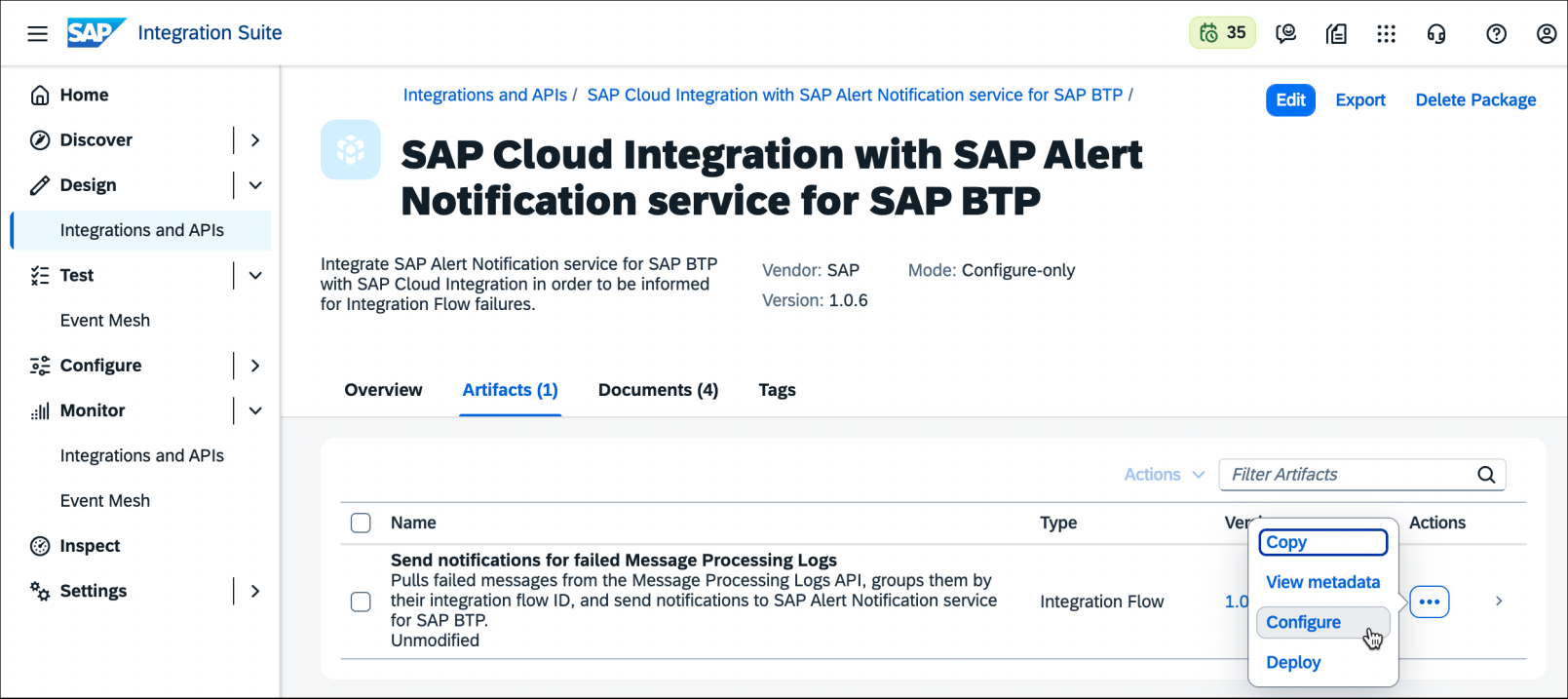Click the Home icon in the sidebar
The height and width of the screenshot is (699, 1568).
[x=40, y=95]
